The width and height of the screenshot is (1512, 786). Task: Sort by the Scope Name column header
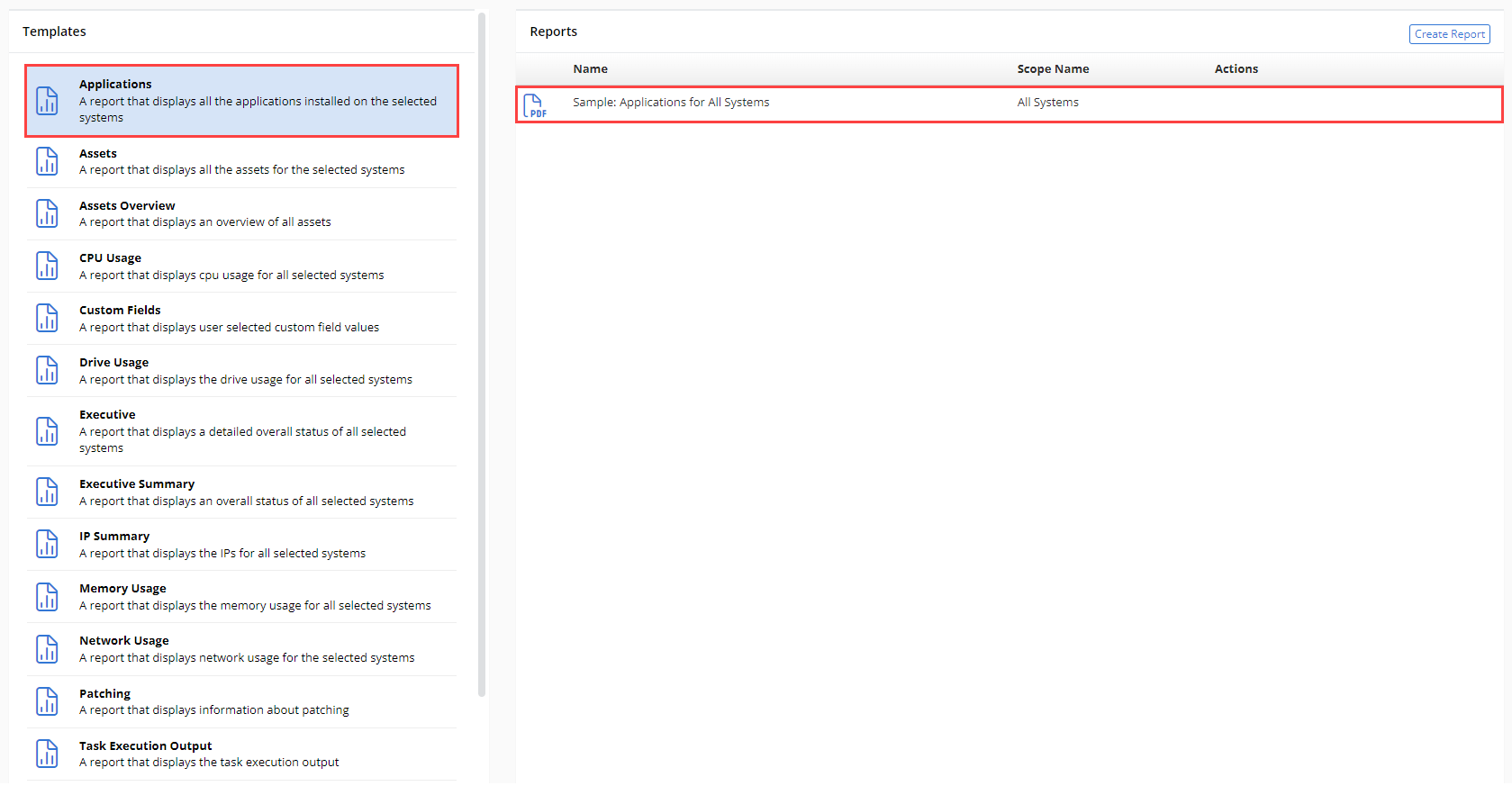(x=1053, y=69)
